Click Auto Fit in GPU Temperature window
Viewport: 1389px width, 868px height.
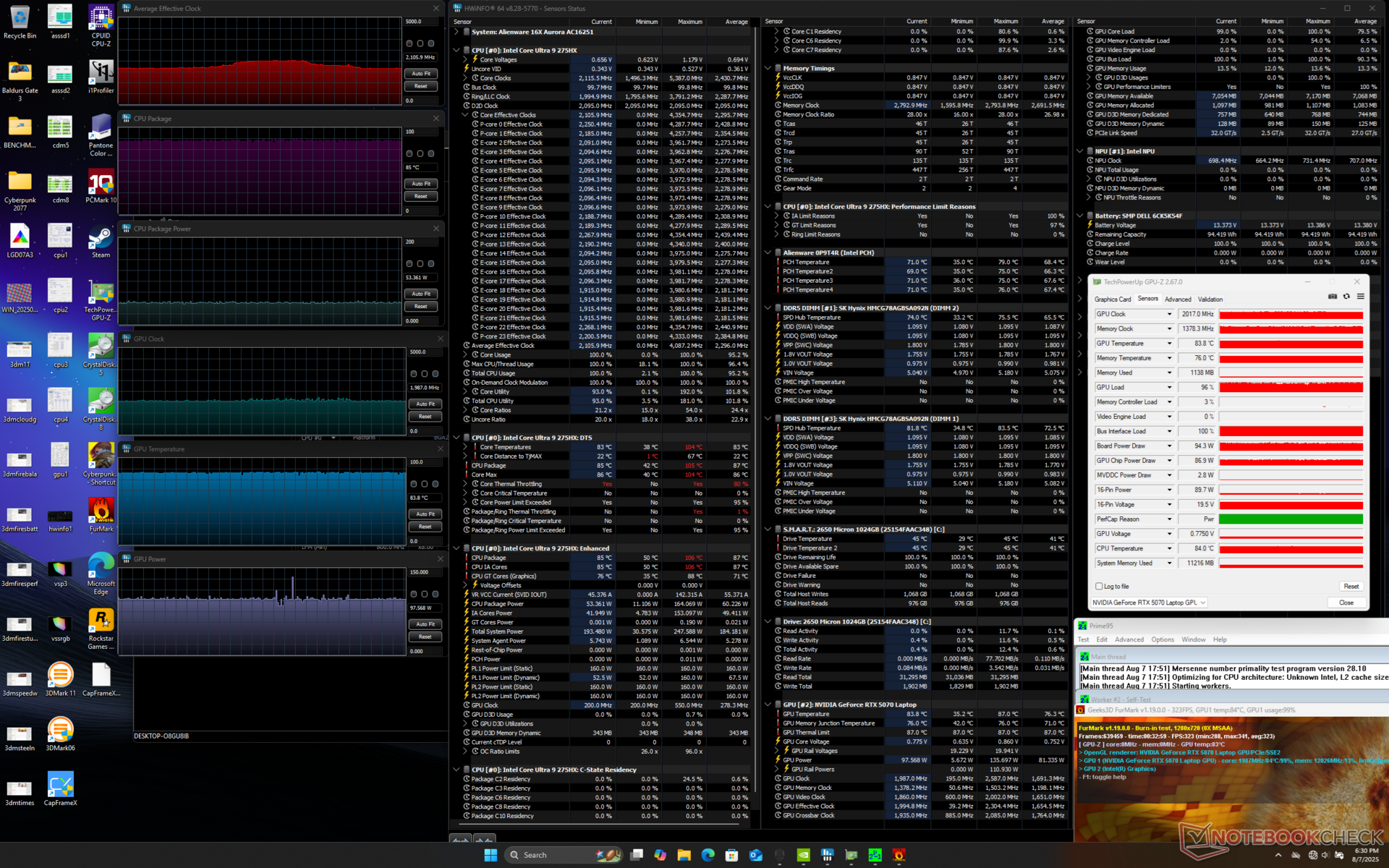coord(425,514)
